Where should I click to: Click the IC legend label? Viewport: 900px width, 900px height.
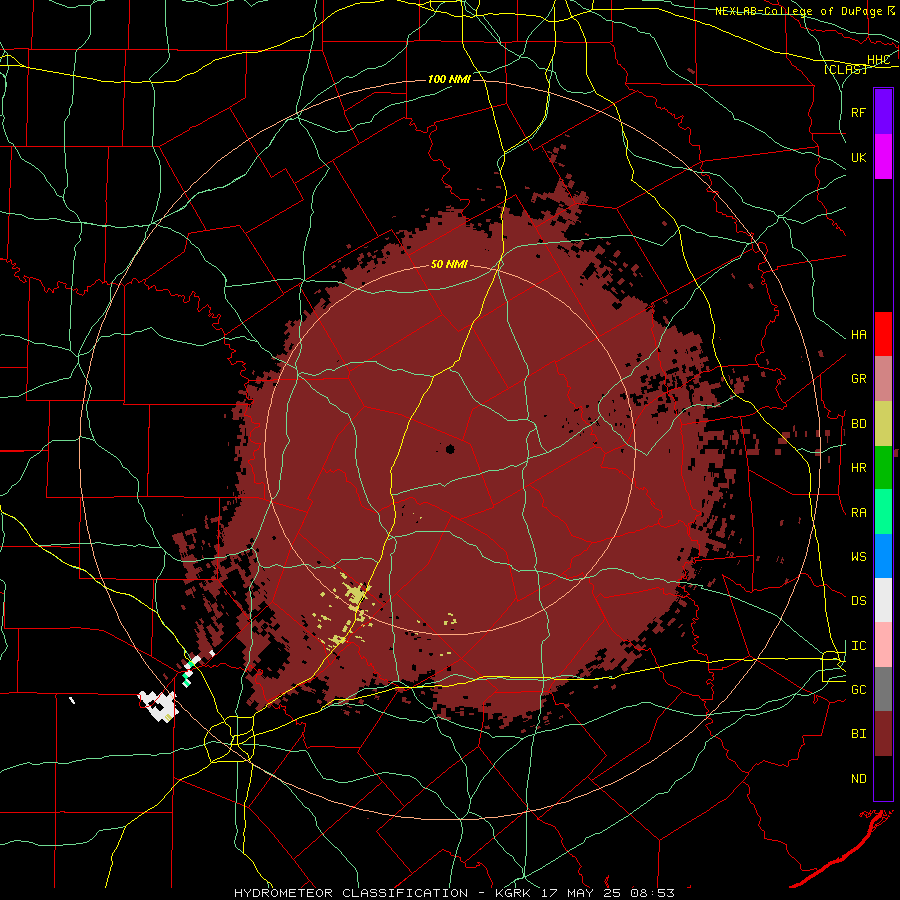click(858, 646)
